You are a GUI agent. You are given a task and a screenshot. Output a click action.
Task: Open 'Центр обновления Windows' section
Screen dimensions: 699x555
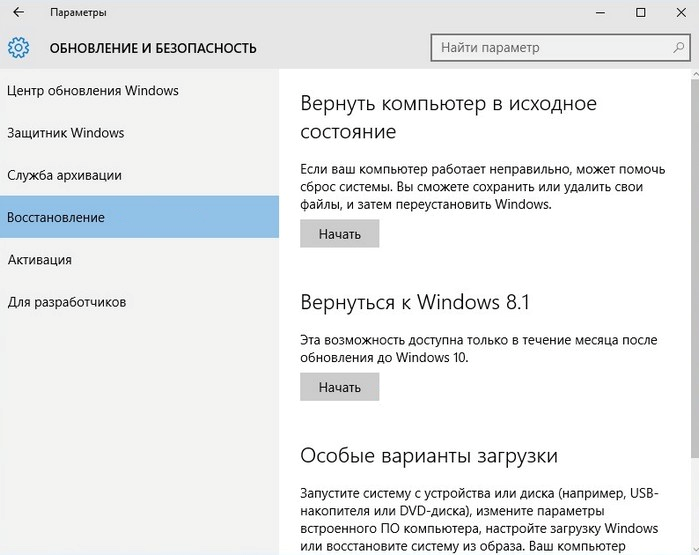pos(93,91)
